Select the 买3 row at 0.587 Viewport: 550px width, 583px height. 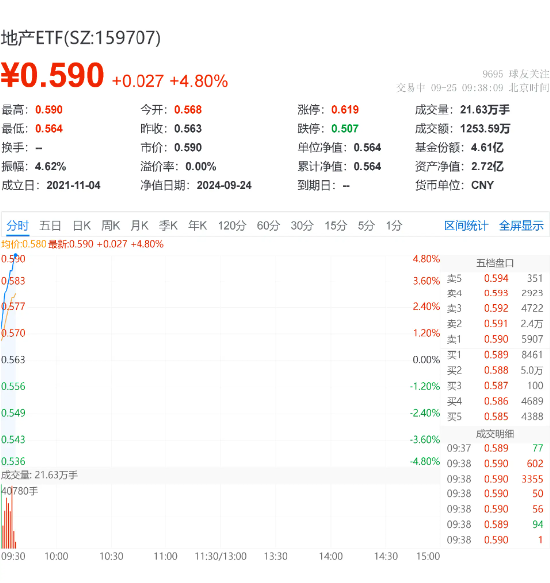point(495,386)
